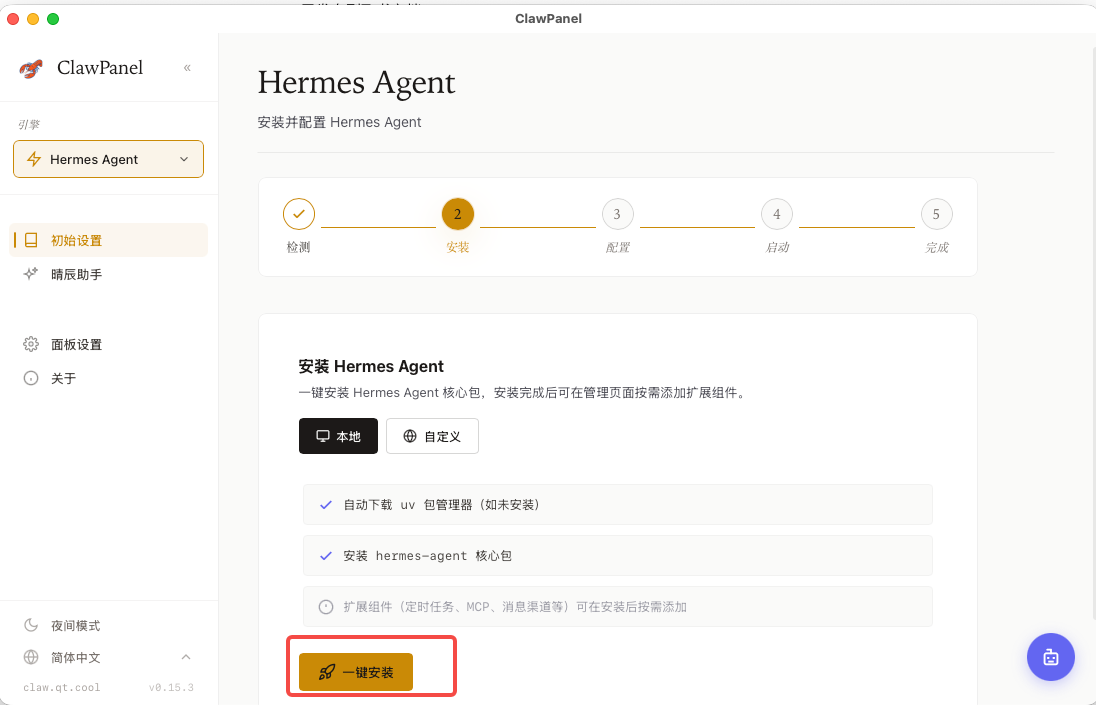Click the lightning bolt engine icon
Screen dimensions: 1096x705
pos(34,159)
